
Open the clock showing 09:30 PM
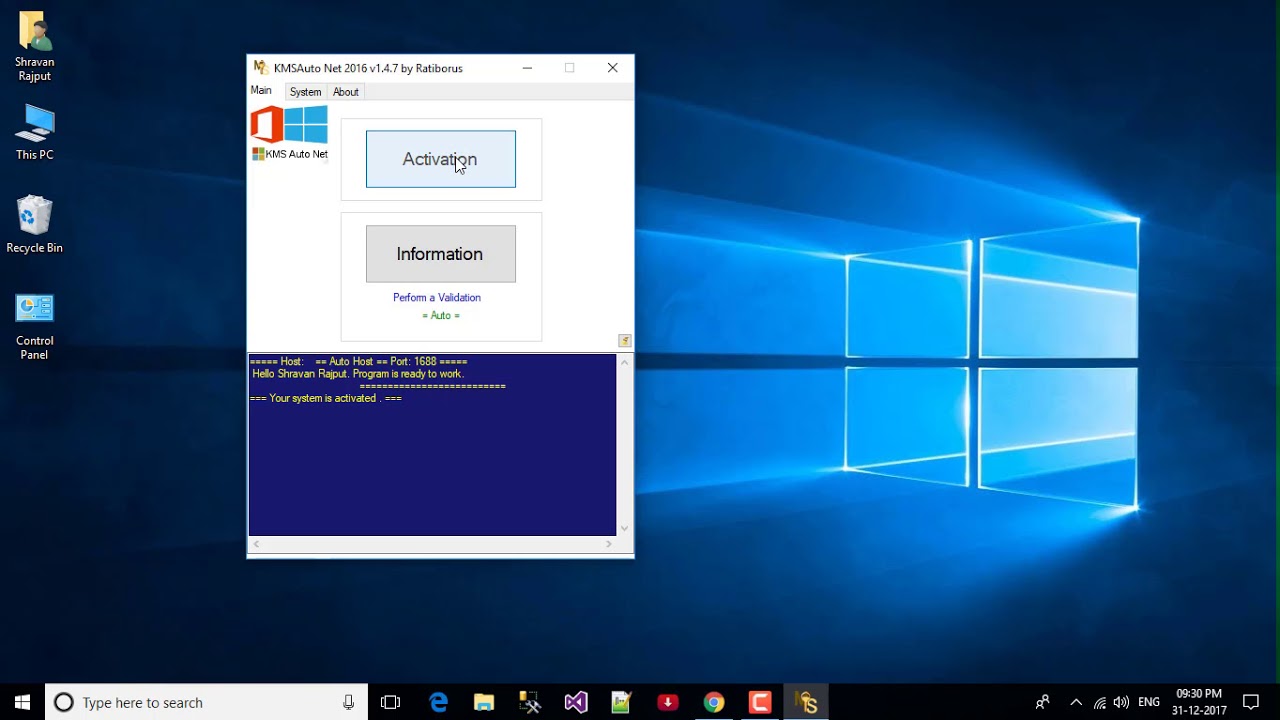click(x=1199, y=702)
